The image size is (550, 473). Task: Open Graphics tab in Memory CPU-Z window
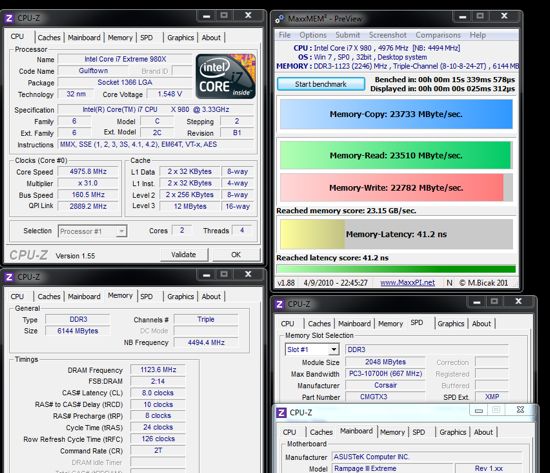click(x=181, y=297)
